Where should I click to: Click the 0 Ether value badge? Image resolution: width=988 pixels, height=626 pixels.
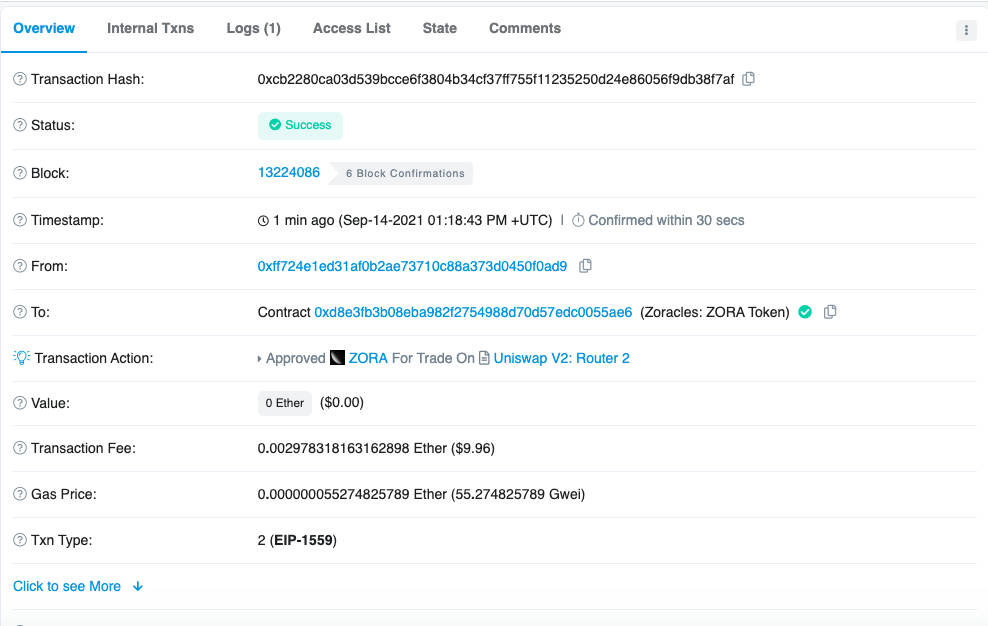coord(285,403)
